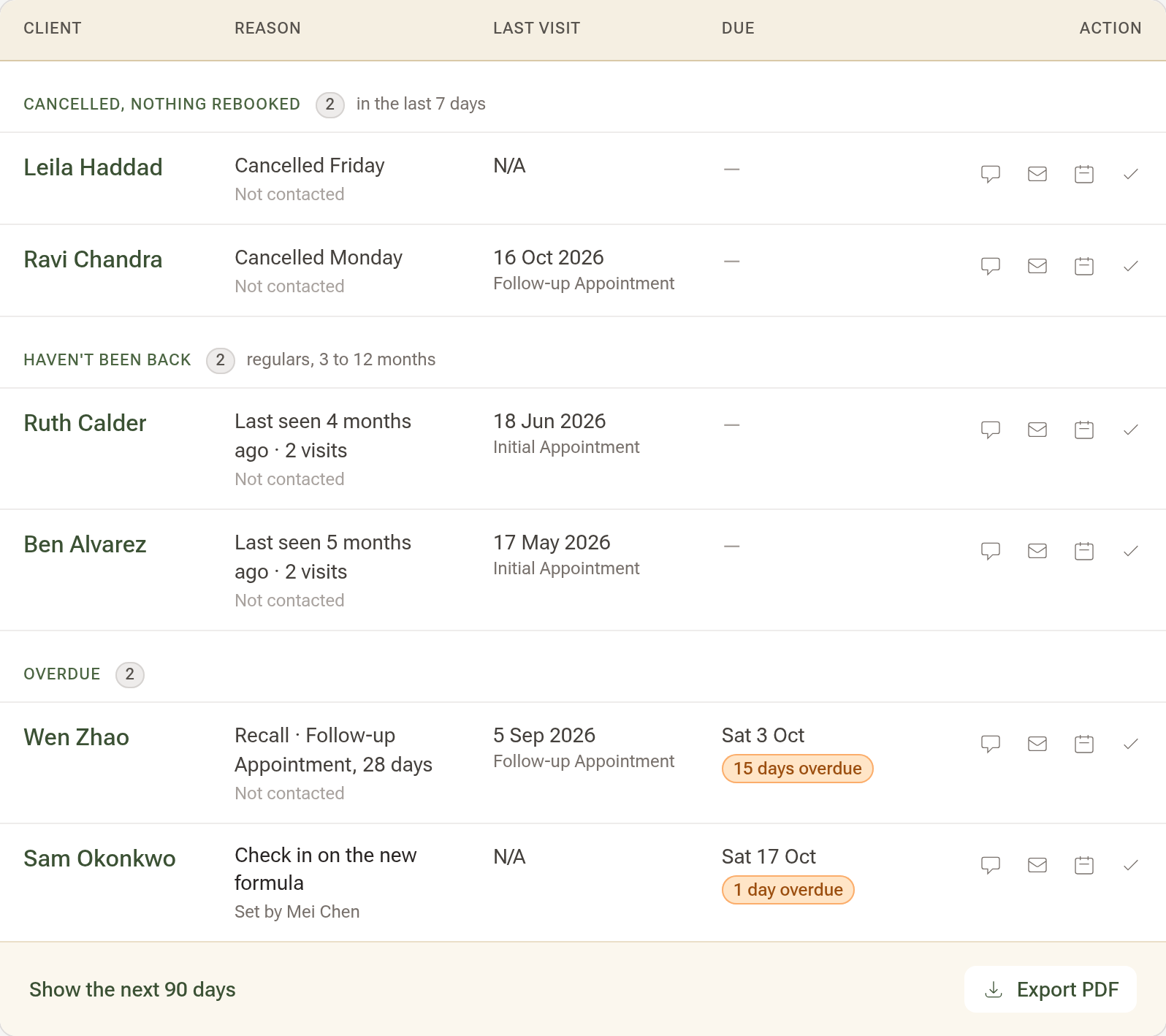Message Sam Okonkwo via chat icon
Viewport: 1166px width, 1036px height.
point(990,865)
